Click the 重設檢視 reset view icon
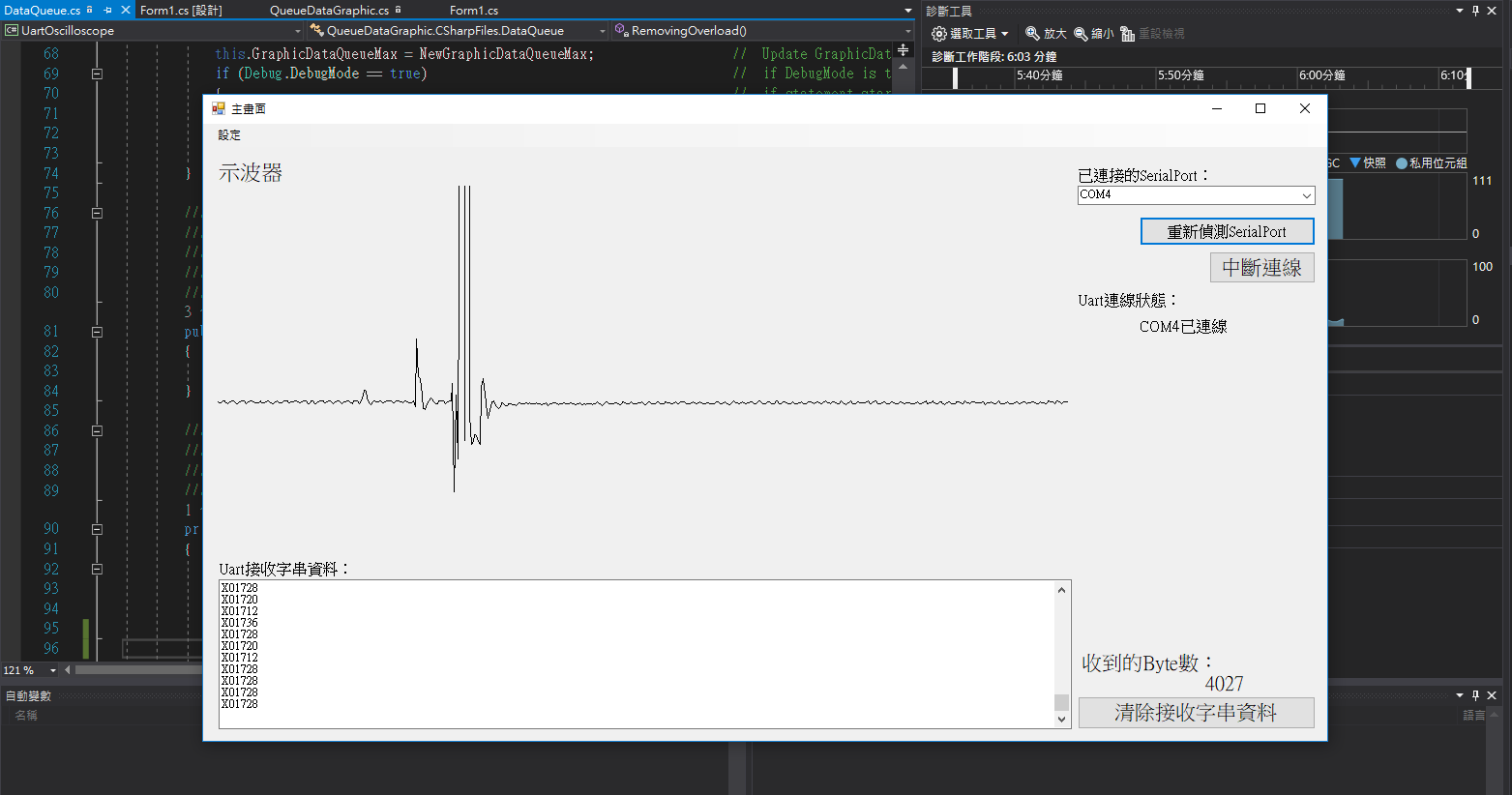This screenshot has width=1512, height=795. click(x=1128, y=33)
